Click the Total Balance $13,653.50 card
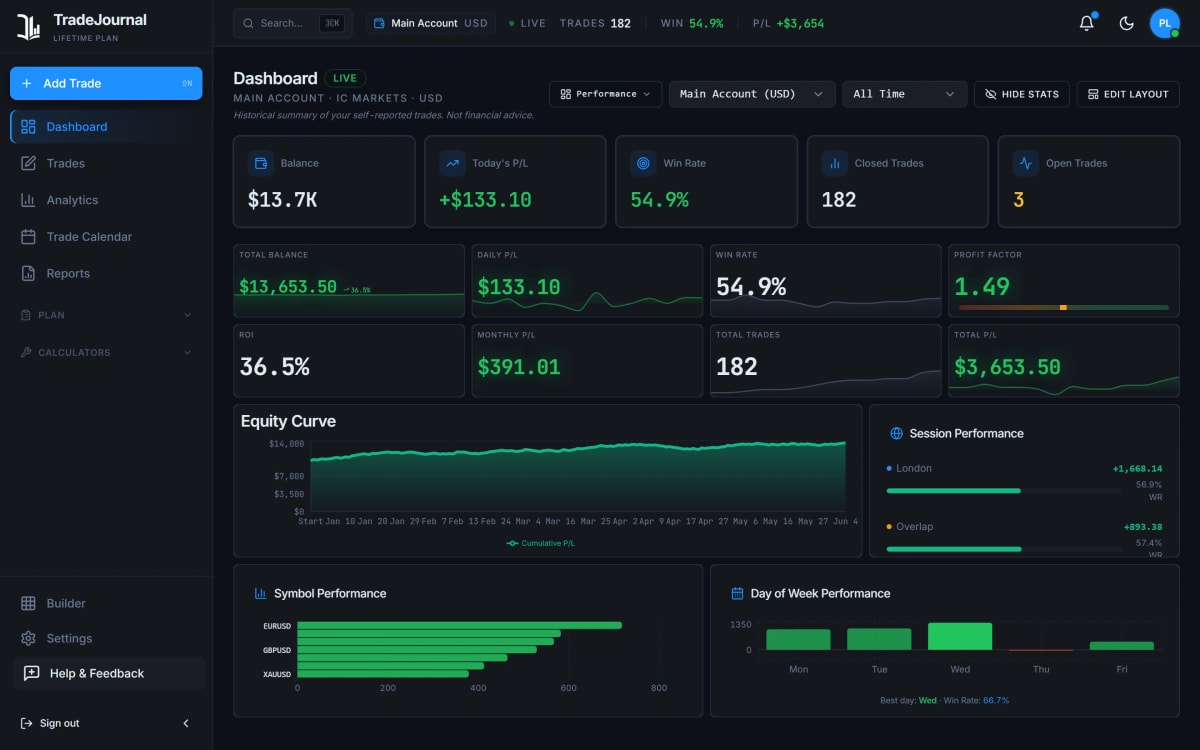The width and height of the screenshot is (1200, 750). [349, 279]
